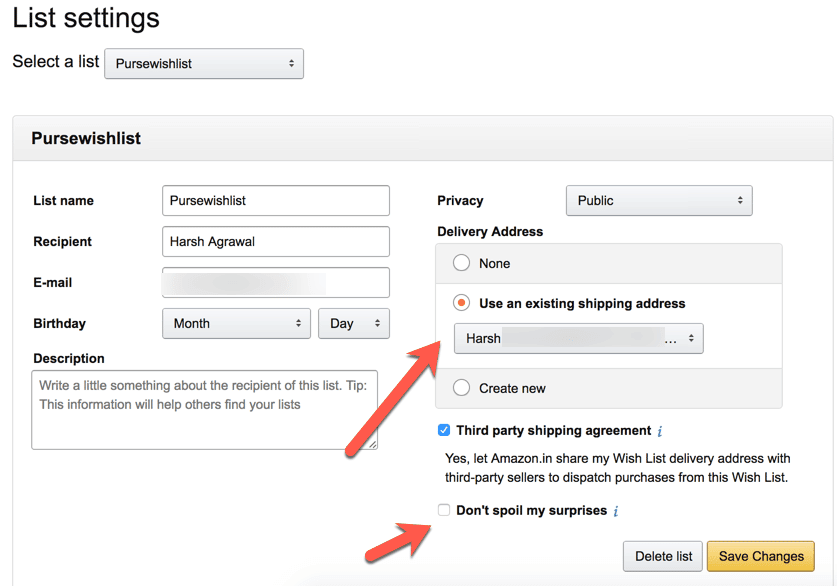
Task: Expand the birthday Month dropdown
Action: (236, 323)
